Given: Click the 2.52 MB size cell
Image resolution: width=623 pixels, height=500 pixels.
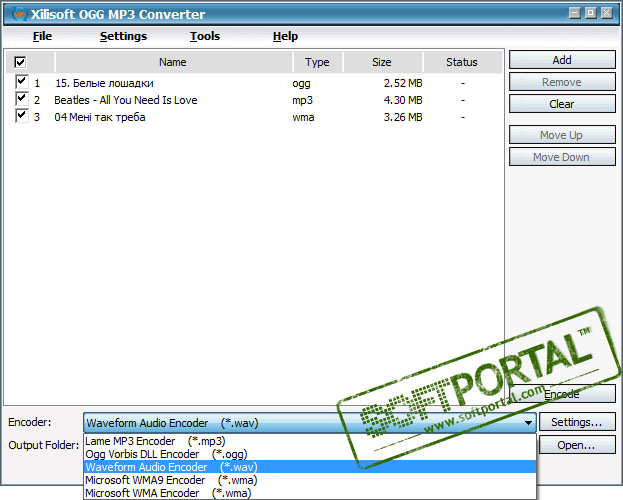Looking at the screenshot, I should [x=403, y=83].
